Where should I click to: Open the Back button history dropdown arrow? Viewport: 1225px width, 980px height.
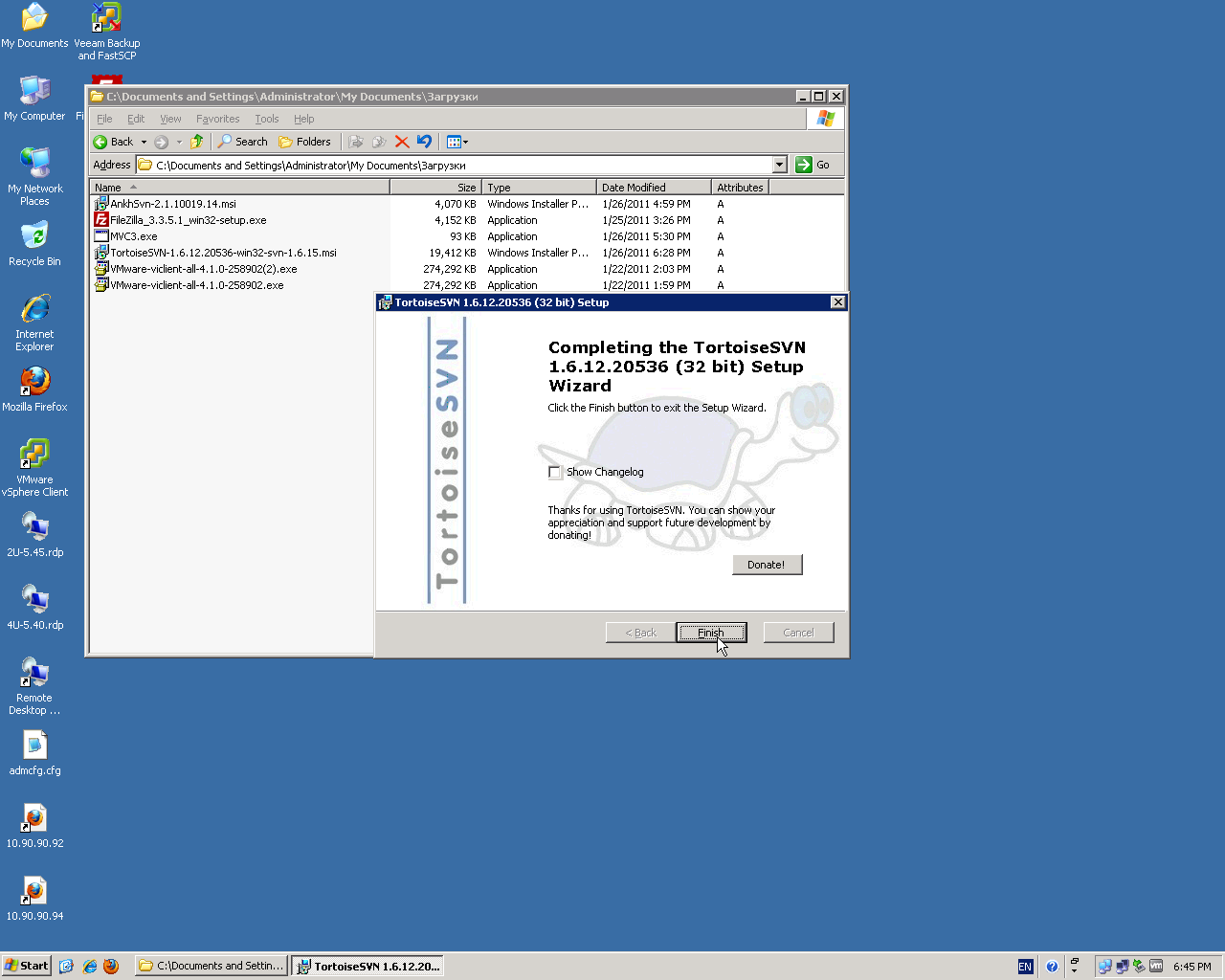[144, 142]
